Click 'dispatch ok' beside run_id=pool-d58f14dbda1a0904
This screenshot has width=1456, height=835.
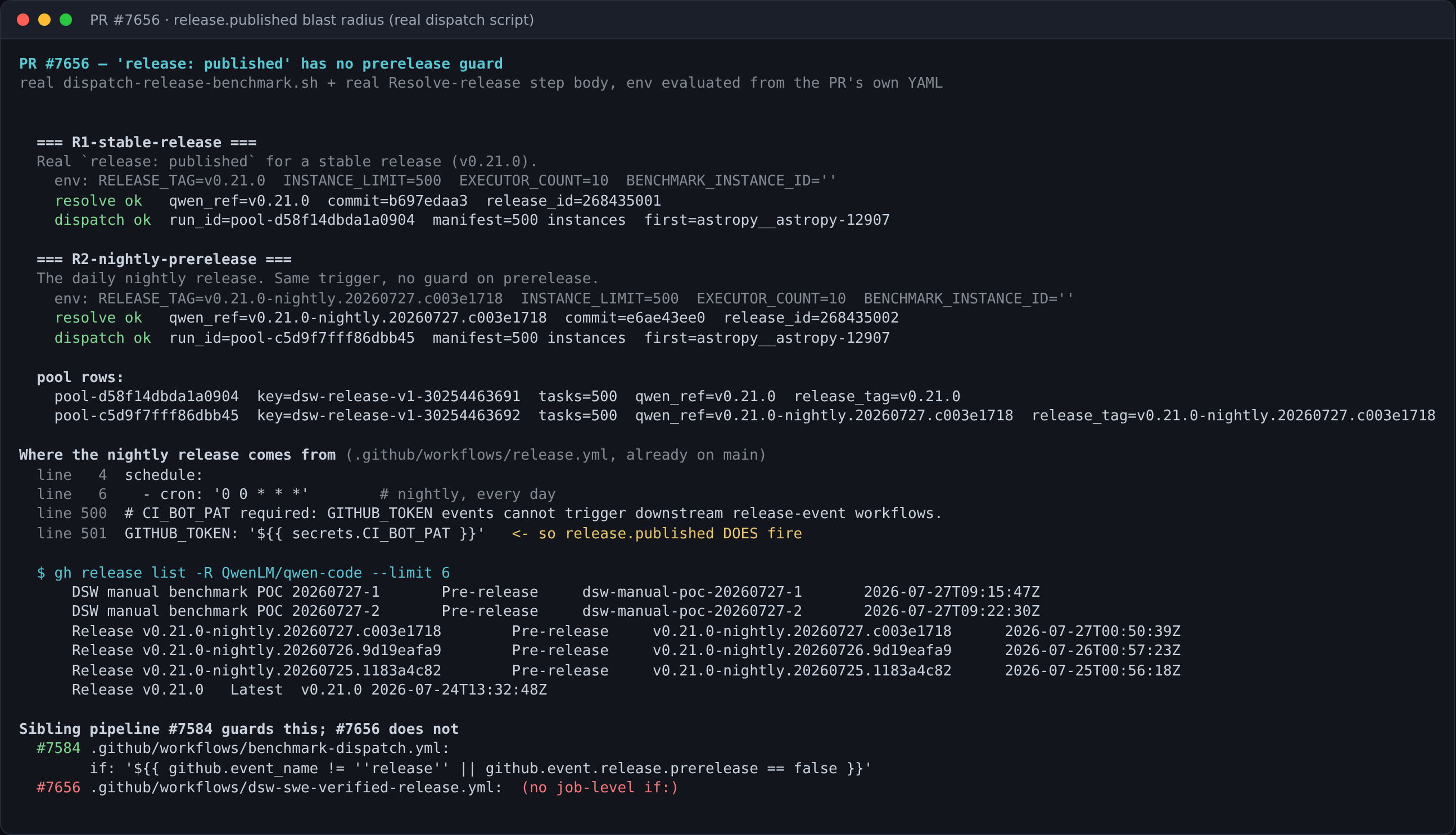(103, 220)
